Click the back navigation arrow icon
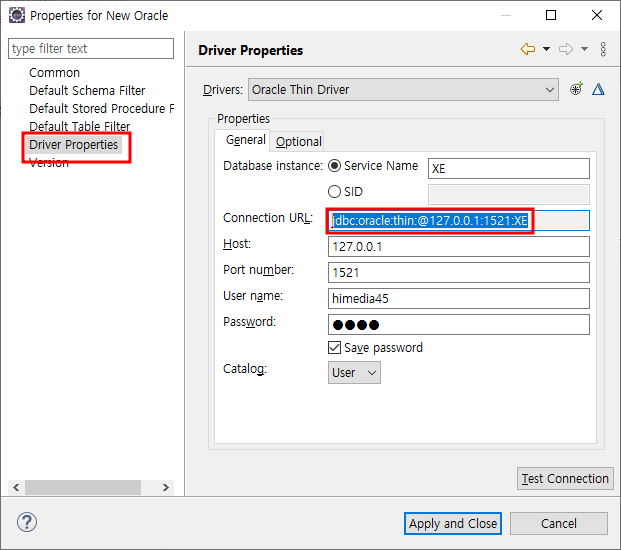Image resolution: width=621 pixels, height=550 pixels. tap(528, 49)
